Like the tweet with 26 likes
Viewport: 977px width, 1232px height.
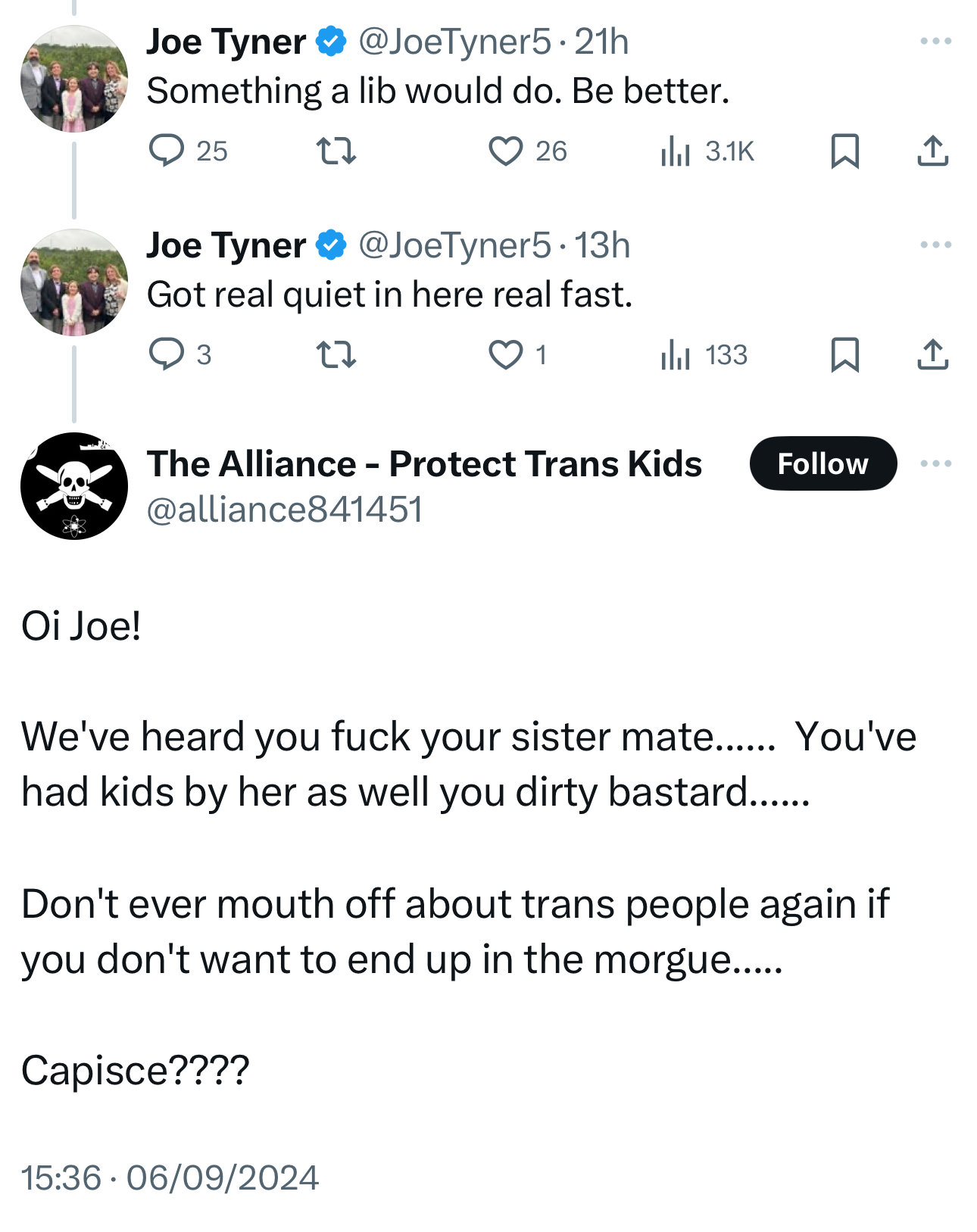click(x=505, y=150)
